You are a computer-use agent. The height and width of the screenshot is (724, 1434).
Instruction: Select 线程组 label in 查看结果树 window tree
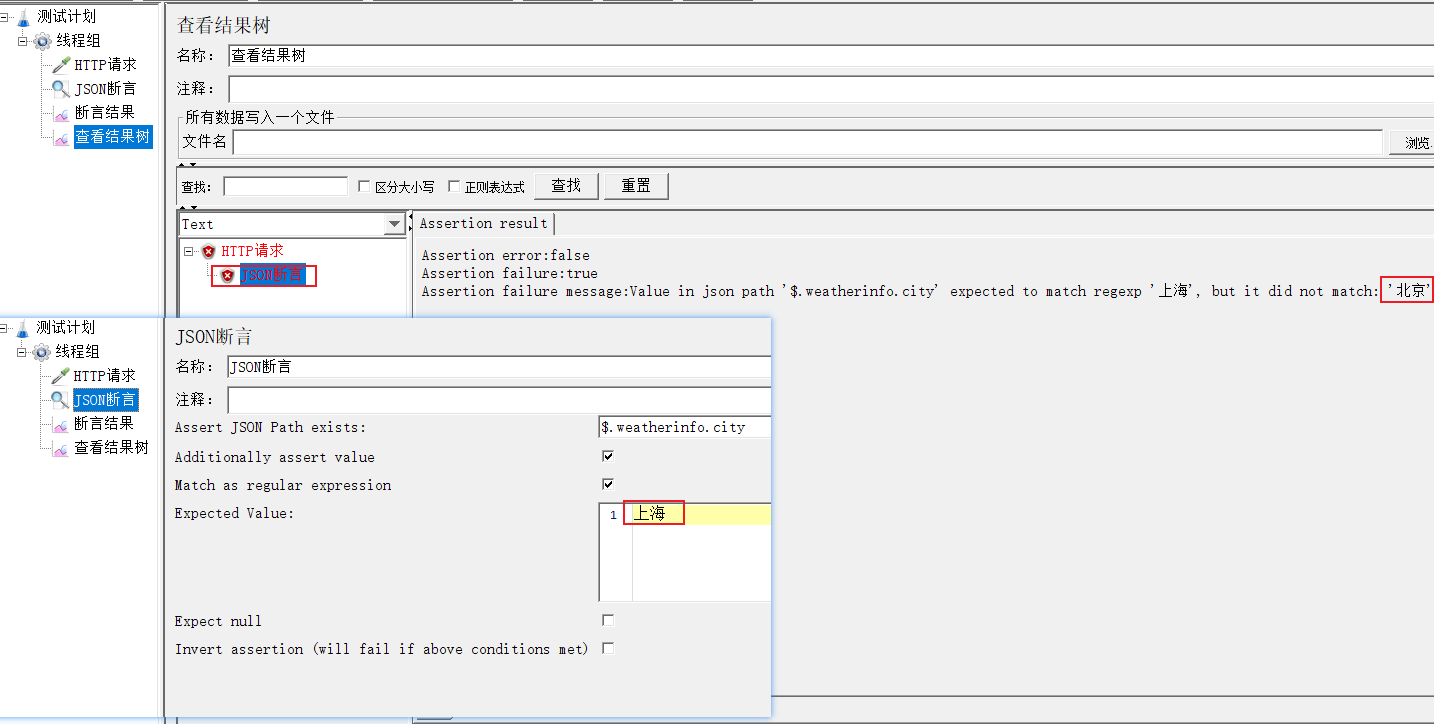78,41
